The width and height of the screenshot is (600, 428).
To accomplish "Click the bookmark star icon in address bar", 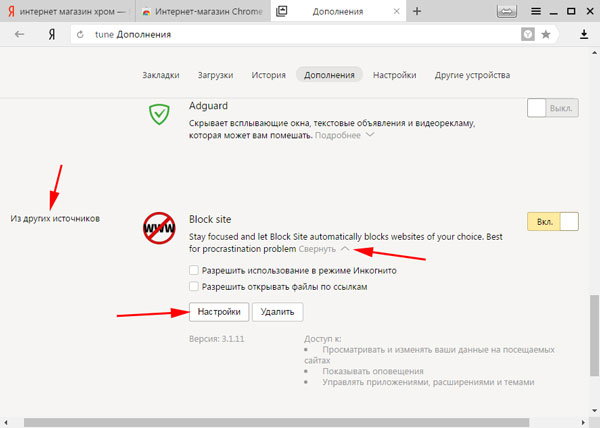I will tap(546, 34).
